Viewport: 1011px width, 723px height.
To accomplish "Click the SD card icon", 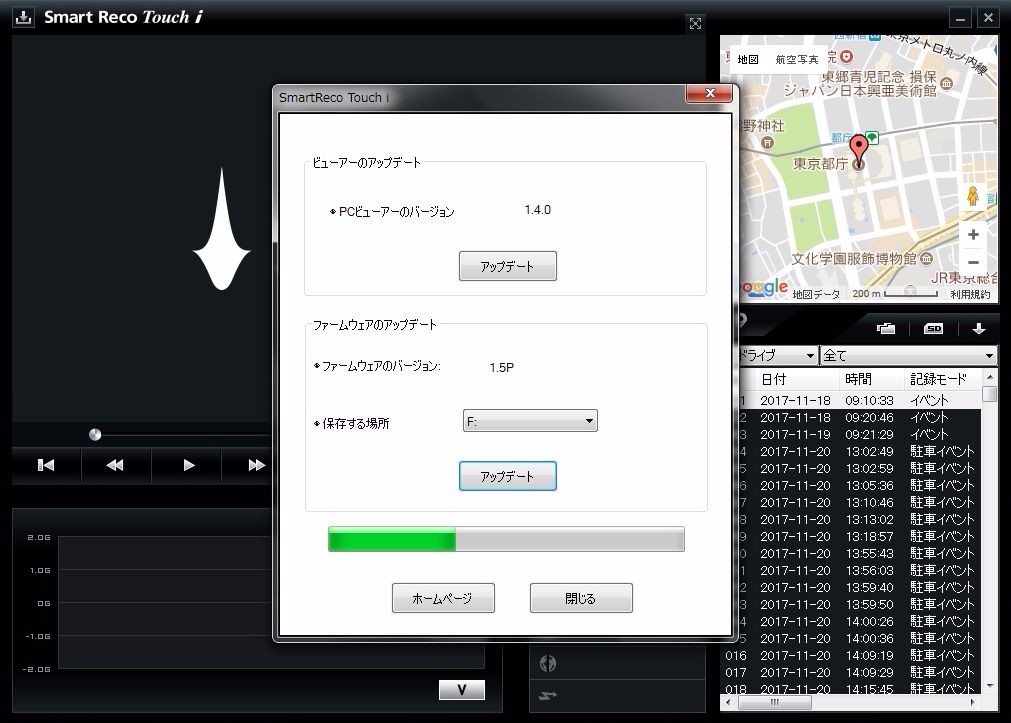I will [933, 328].
